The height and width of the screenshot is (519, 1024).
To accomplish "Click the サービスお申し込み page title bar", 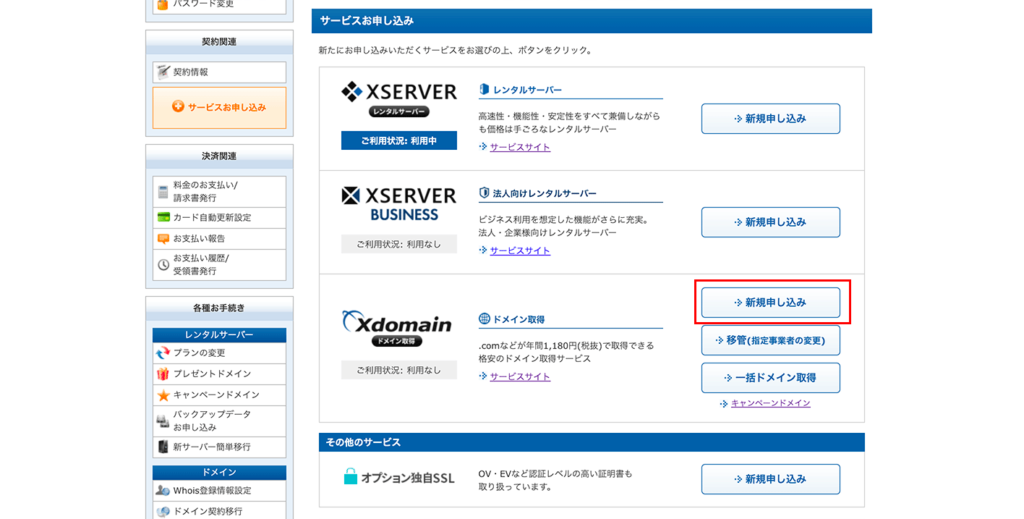I will coord(592,21).
